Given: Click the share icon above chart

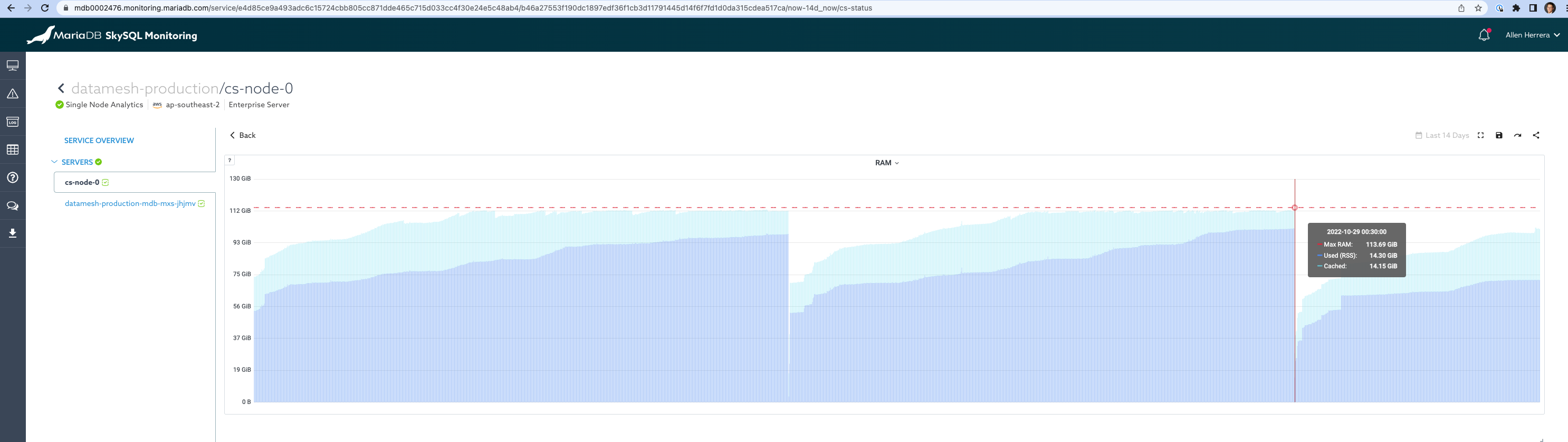Looking at the screenshot, I should point(1536,135).
